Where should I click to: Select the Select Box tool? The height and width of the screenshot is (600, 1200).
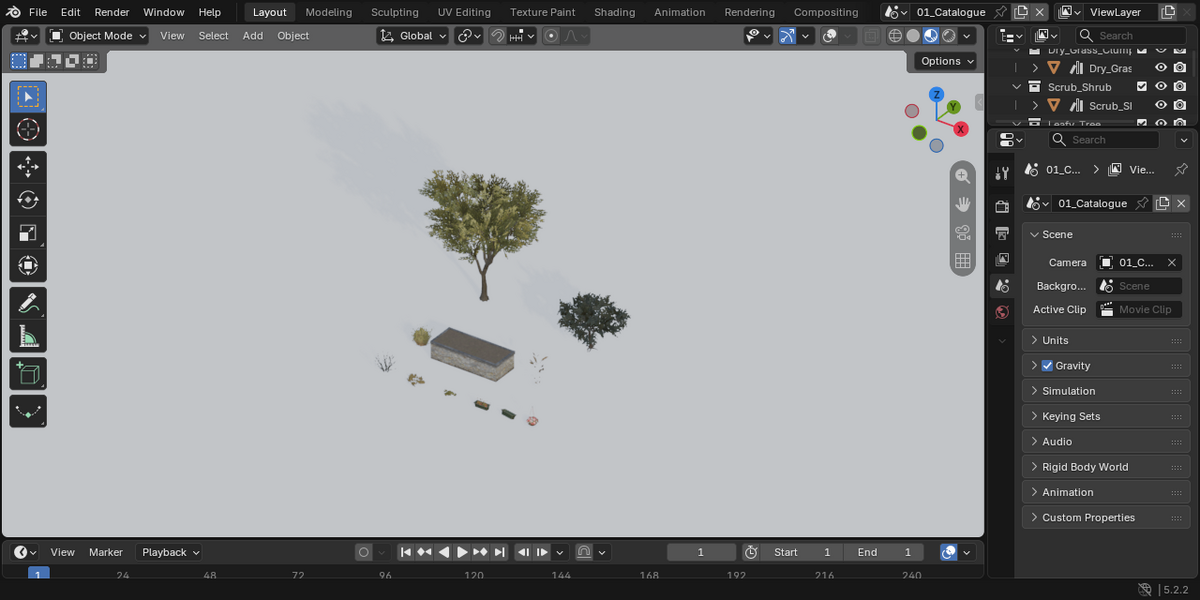[x=28, y=97]
